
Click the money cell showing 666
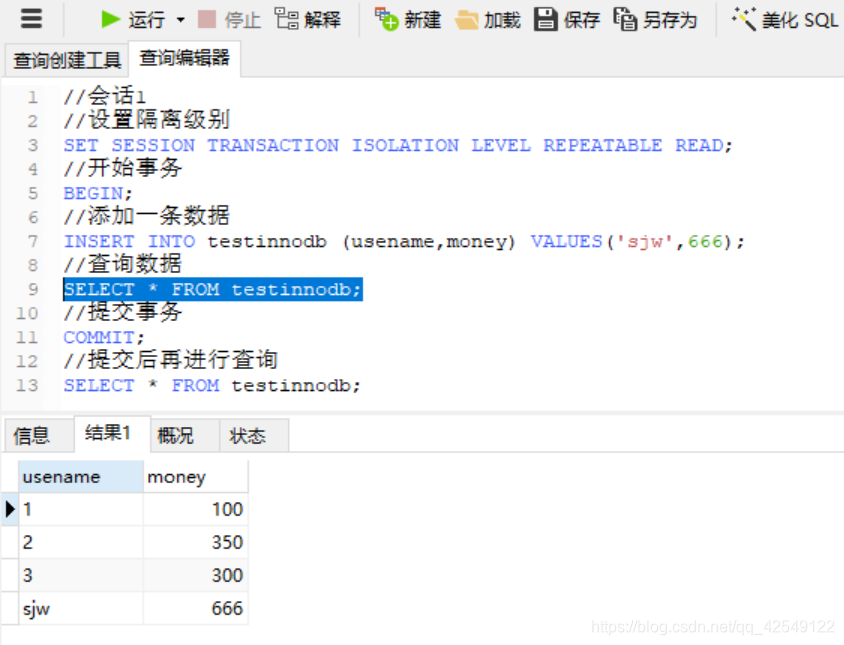point(195,608)
